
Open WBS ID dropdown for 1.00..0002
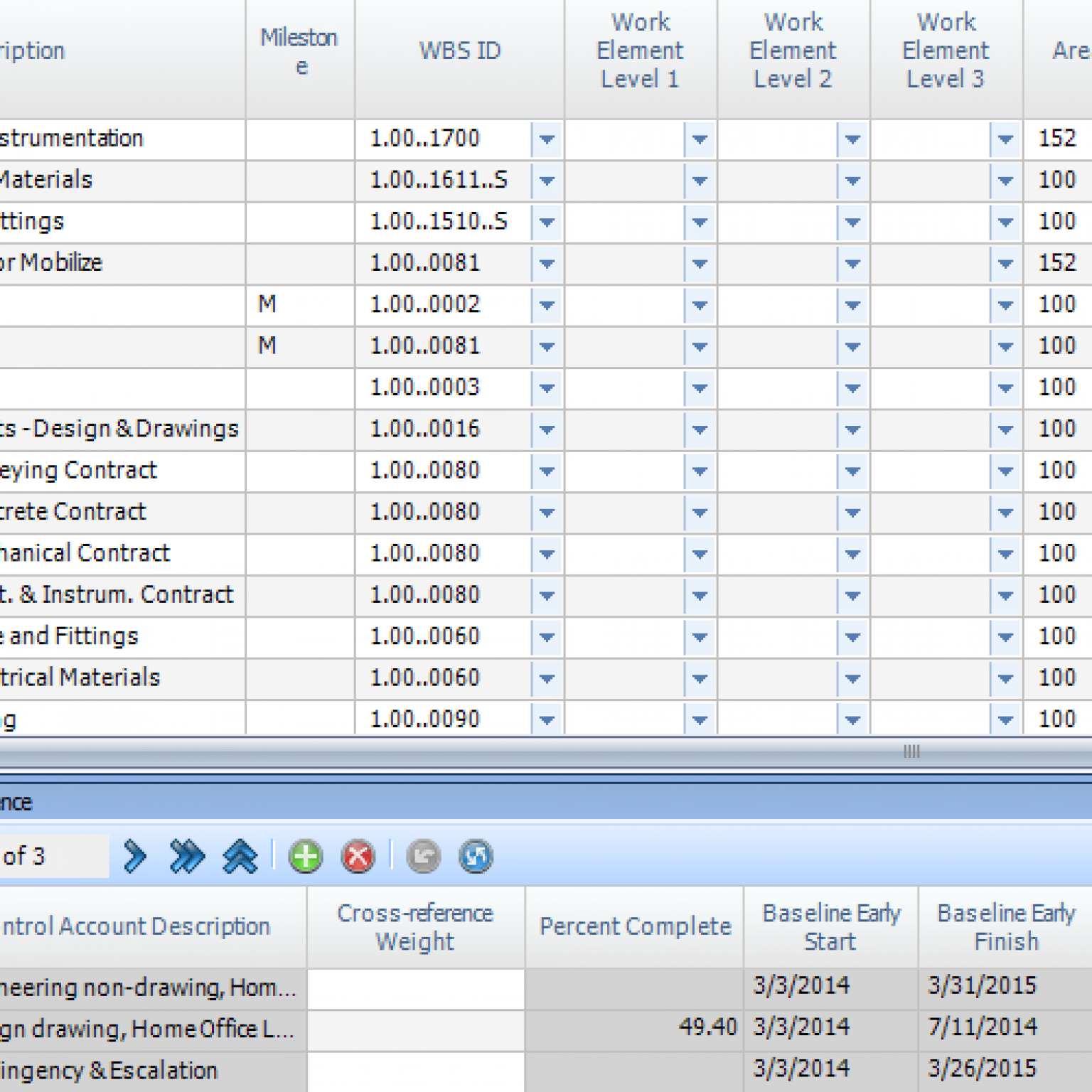coord(547,305)
